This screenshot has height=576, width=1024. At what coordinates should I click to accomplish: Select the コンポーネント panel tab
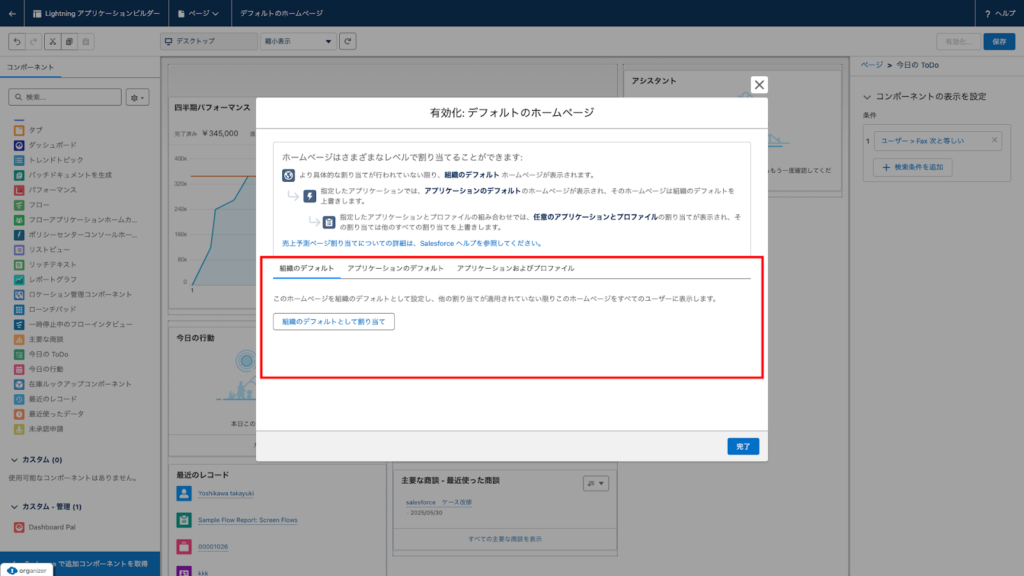coord(31,67)
